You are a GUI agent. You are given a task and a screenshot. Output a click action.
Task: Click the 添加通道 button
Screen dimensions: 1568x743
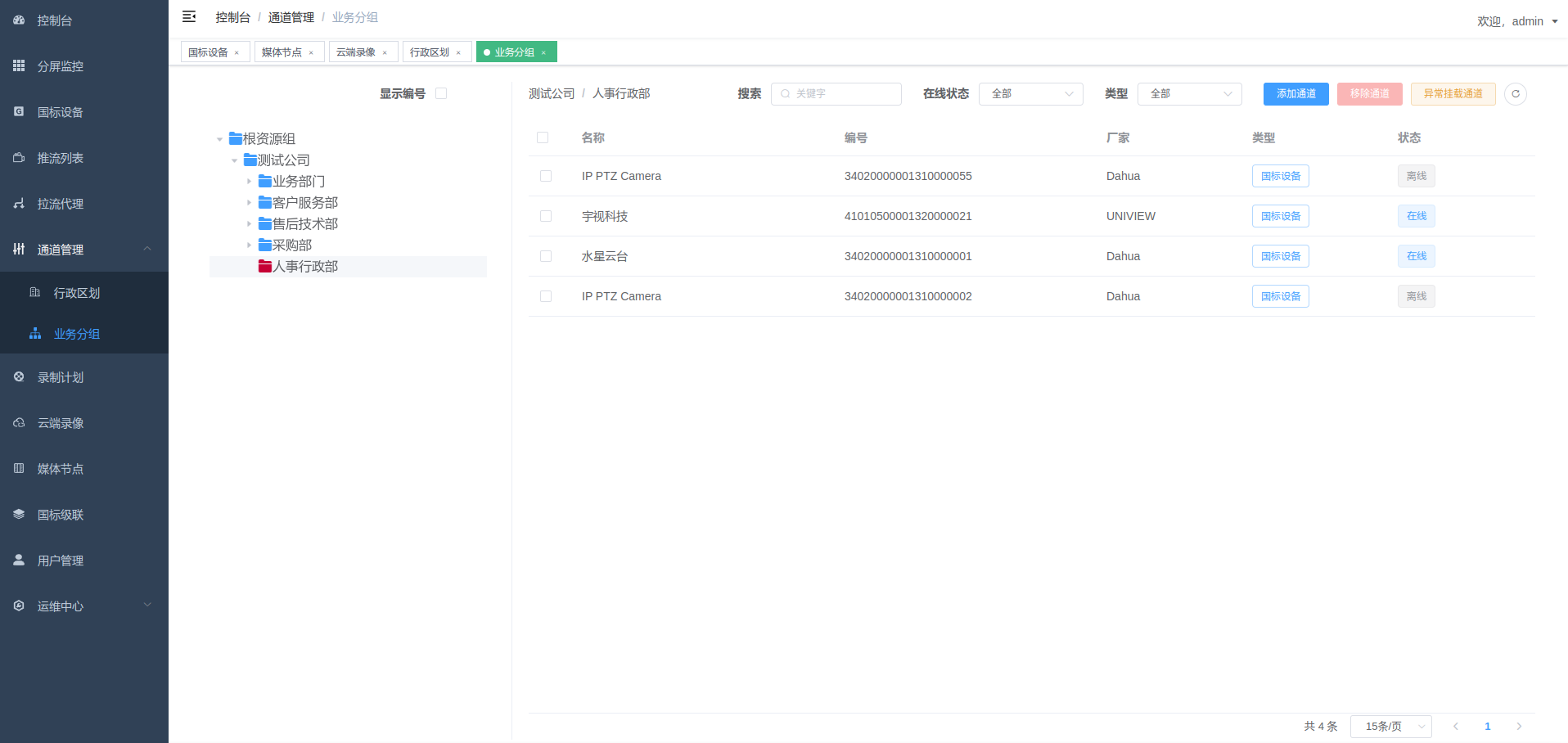(x=1295, y=93)
